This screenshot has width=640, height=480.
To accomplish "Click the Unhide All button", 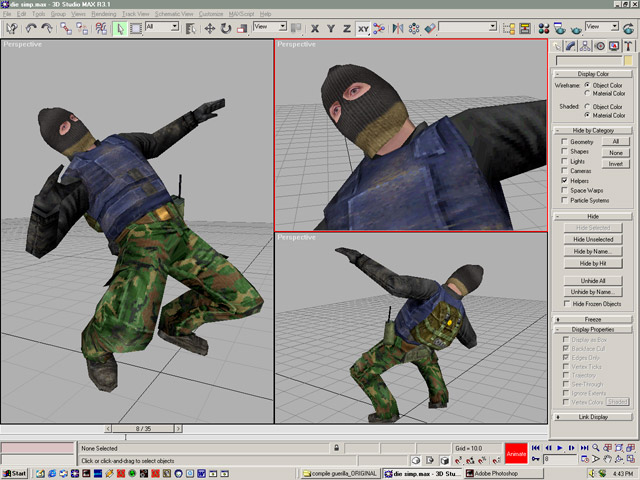I will (593, 281).
